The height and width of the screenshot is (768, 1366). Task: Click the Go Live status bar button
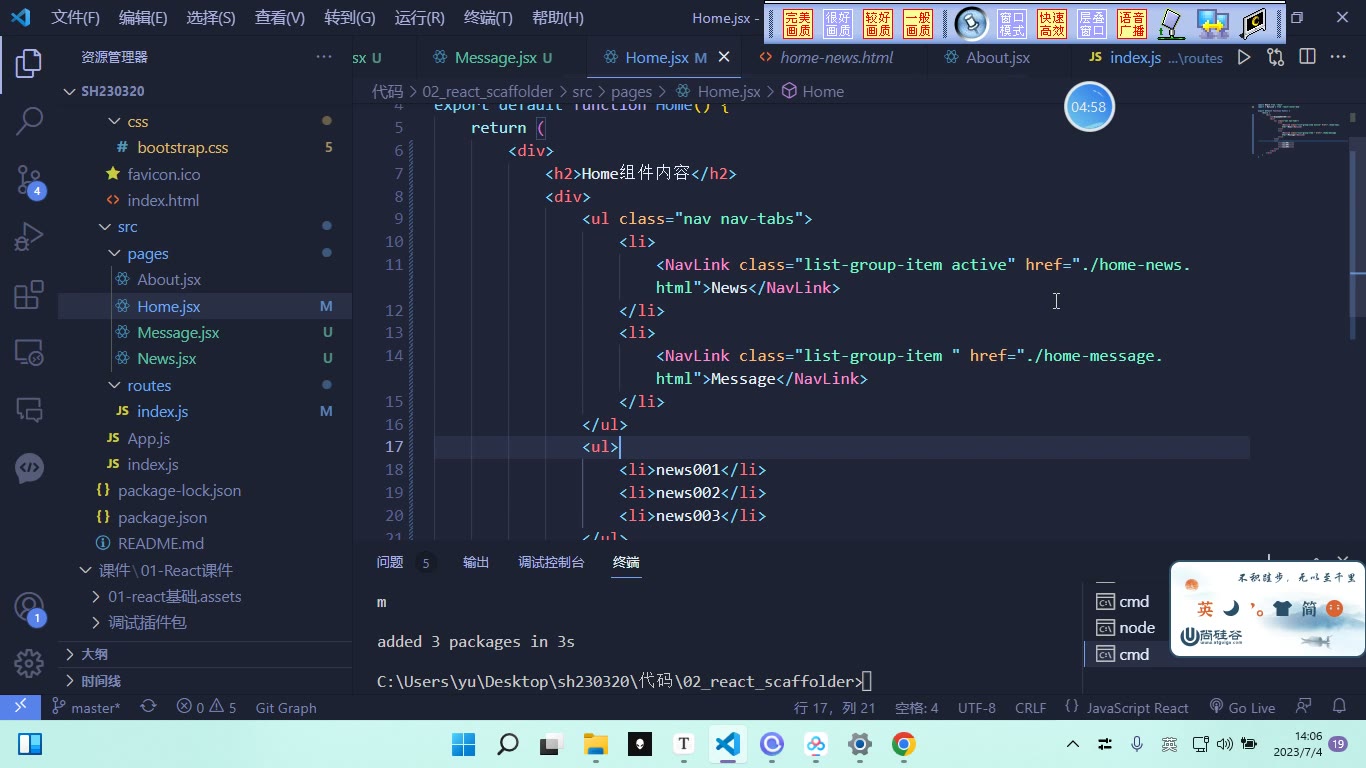[1242, 708]
